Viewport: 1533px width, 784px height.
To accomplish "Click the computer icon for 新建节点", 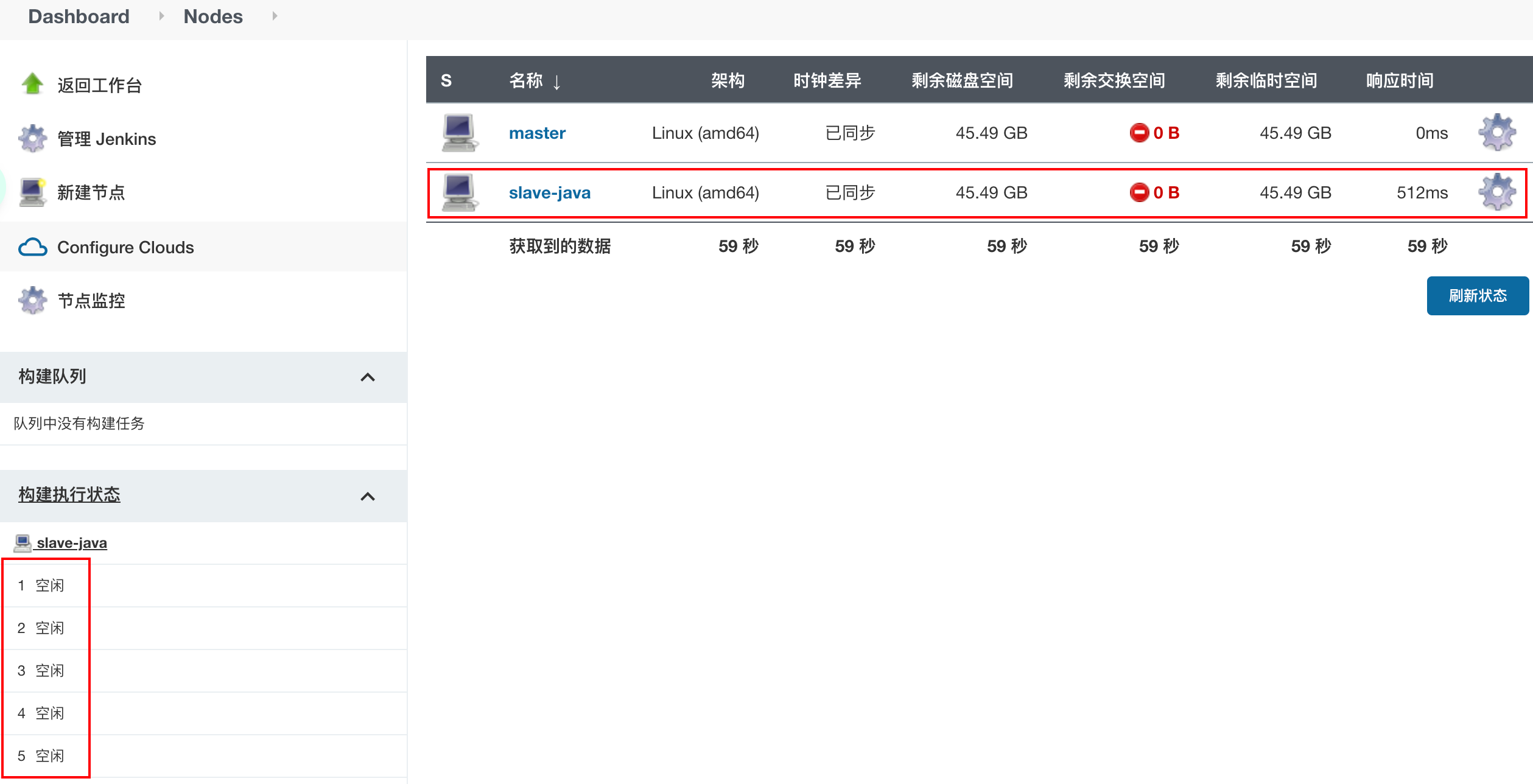I will click(32, 192).
